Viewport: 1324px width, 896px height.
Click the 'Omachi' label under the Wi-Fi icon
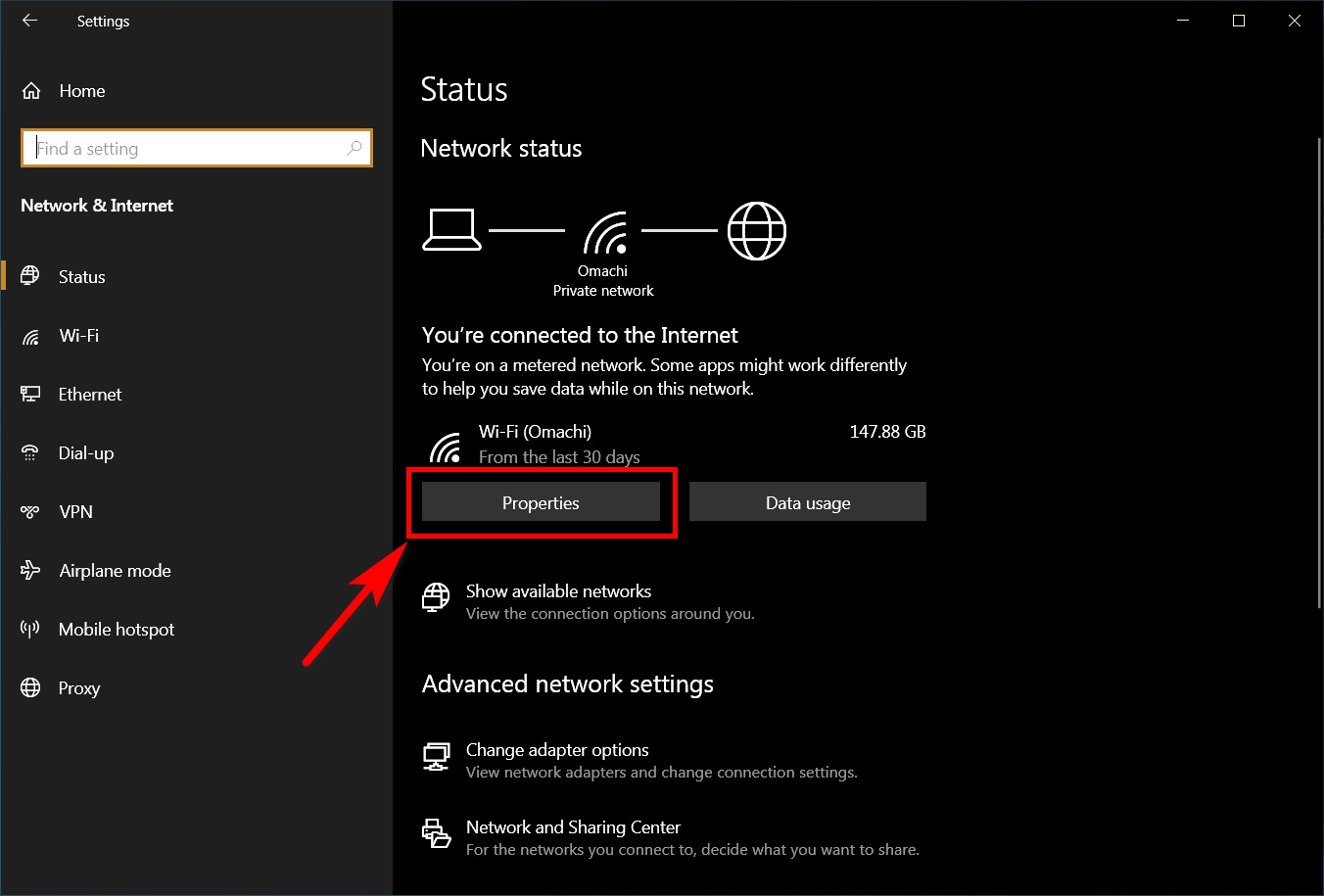click(x=602, y=271)
